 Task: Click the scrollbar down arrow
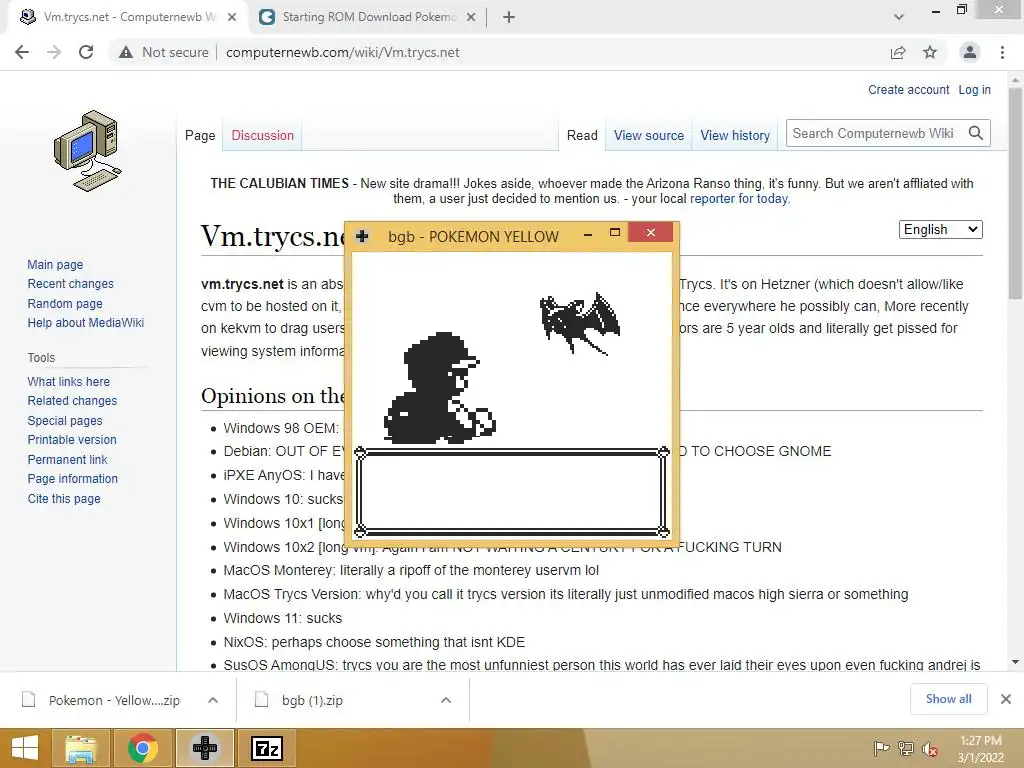[x=1015, y=662]
